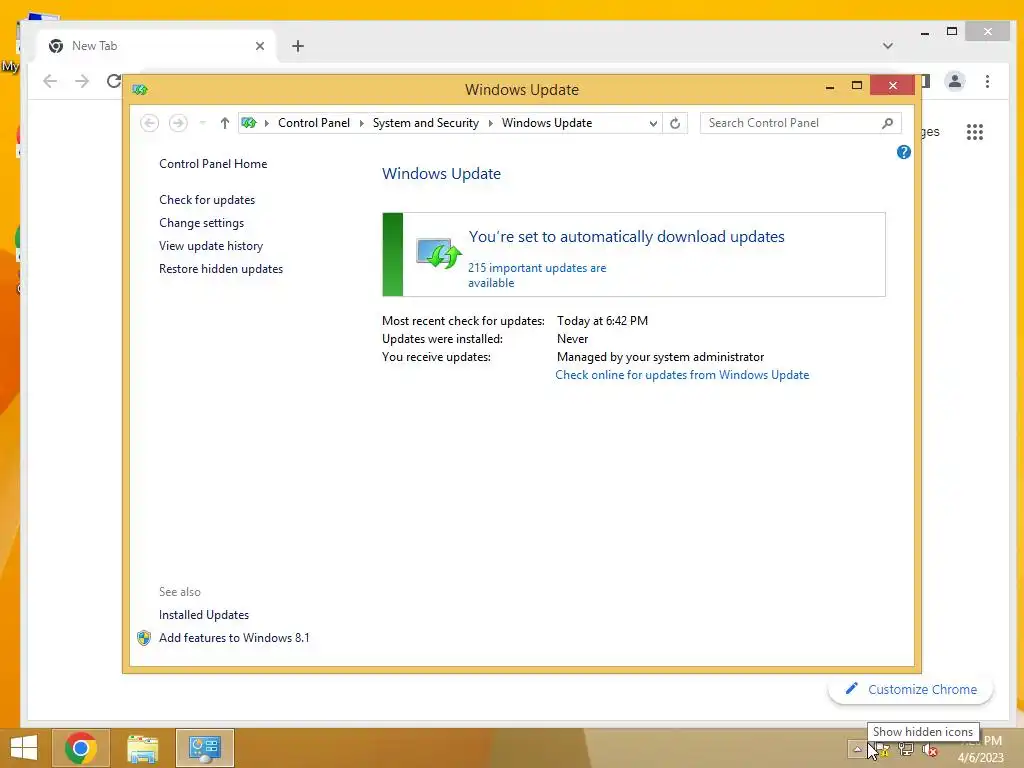Click network icon in system tray
1024x768 pixels.
[x=906, y=750]
